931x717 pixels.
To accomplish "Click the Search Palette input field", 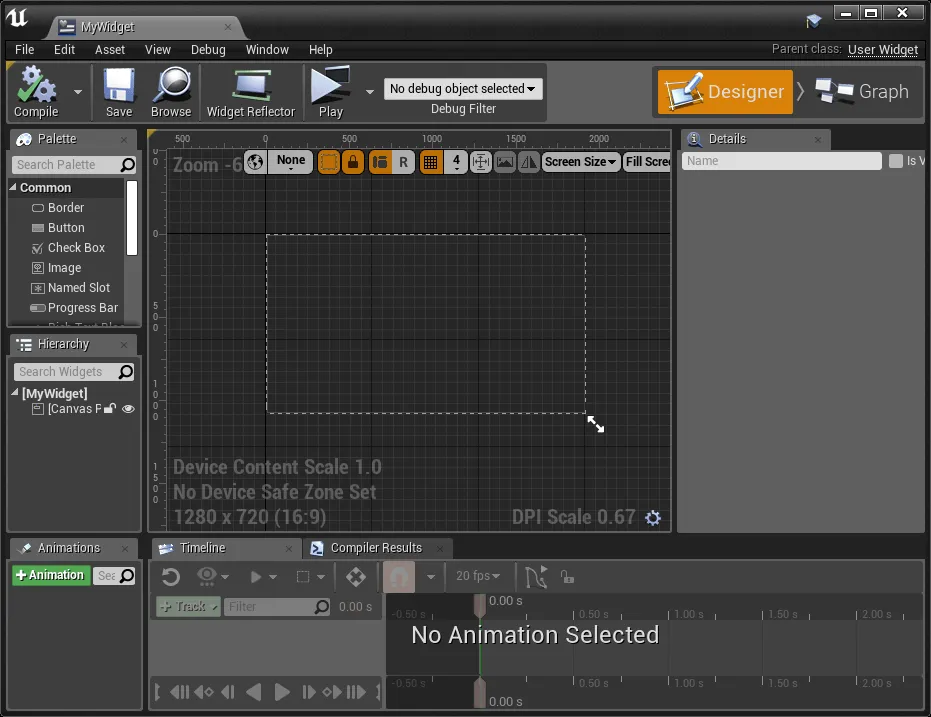I will 66,165.
